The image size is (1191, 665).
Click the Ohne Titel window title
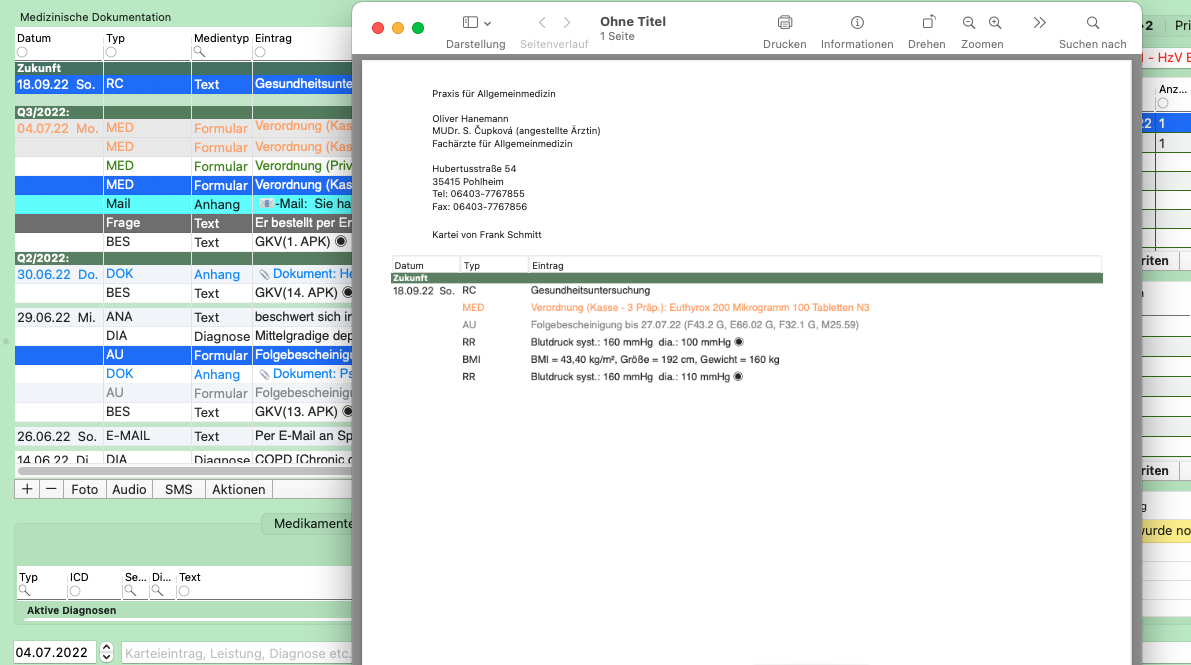pyautogui.click(x=633, y=21)
